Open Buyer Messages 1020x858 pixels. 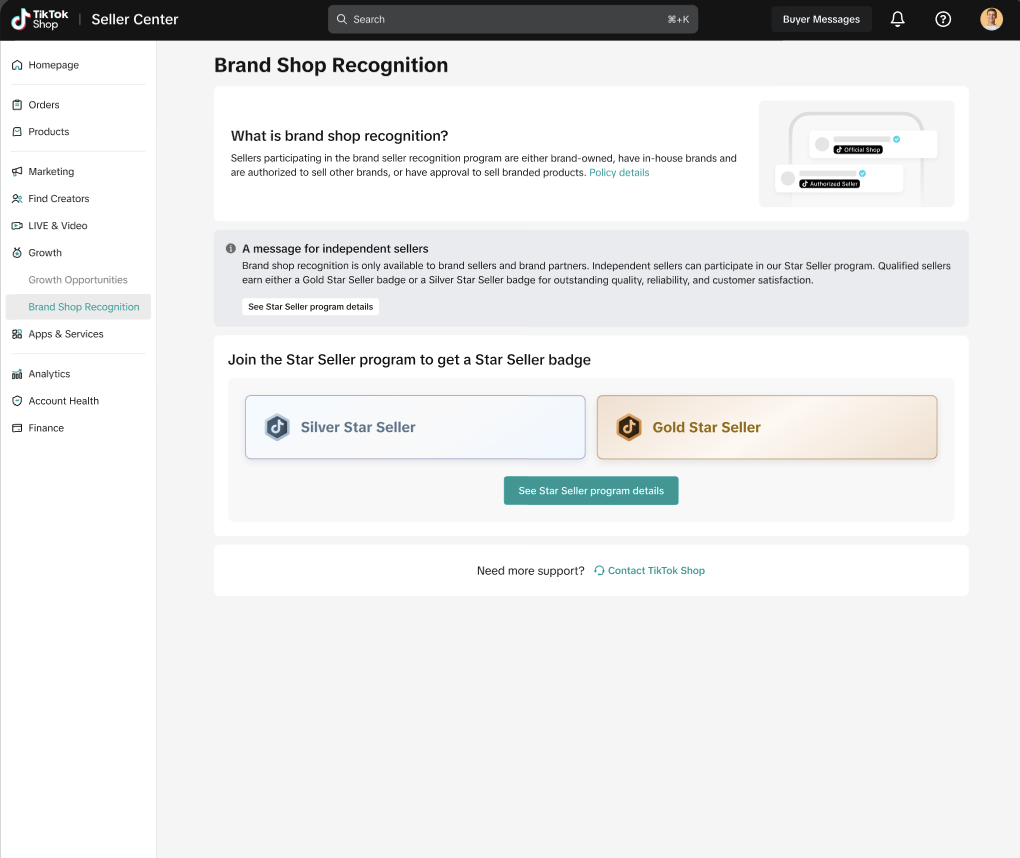click(821, 19)
